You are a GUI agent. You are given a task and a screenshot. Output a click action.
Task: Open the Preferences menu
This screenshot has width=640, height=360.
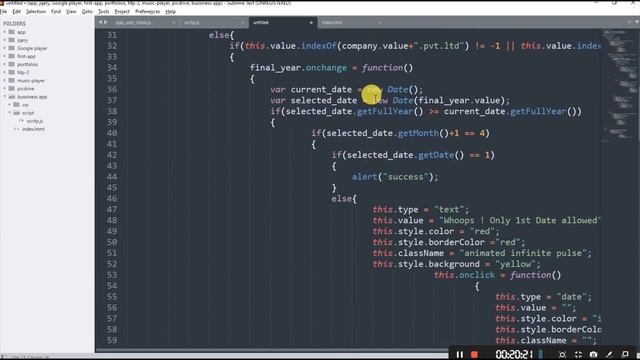(x=147, y=11)
